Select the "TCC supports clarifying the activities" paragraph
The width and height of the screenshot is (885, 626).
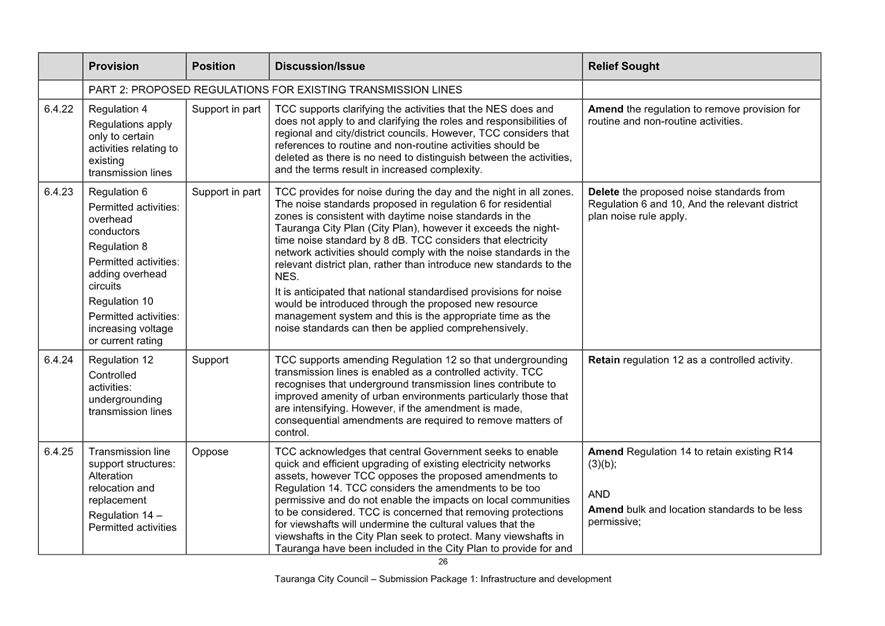point(423,139)
